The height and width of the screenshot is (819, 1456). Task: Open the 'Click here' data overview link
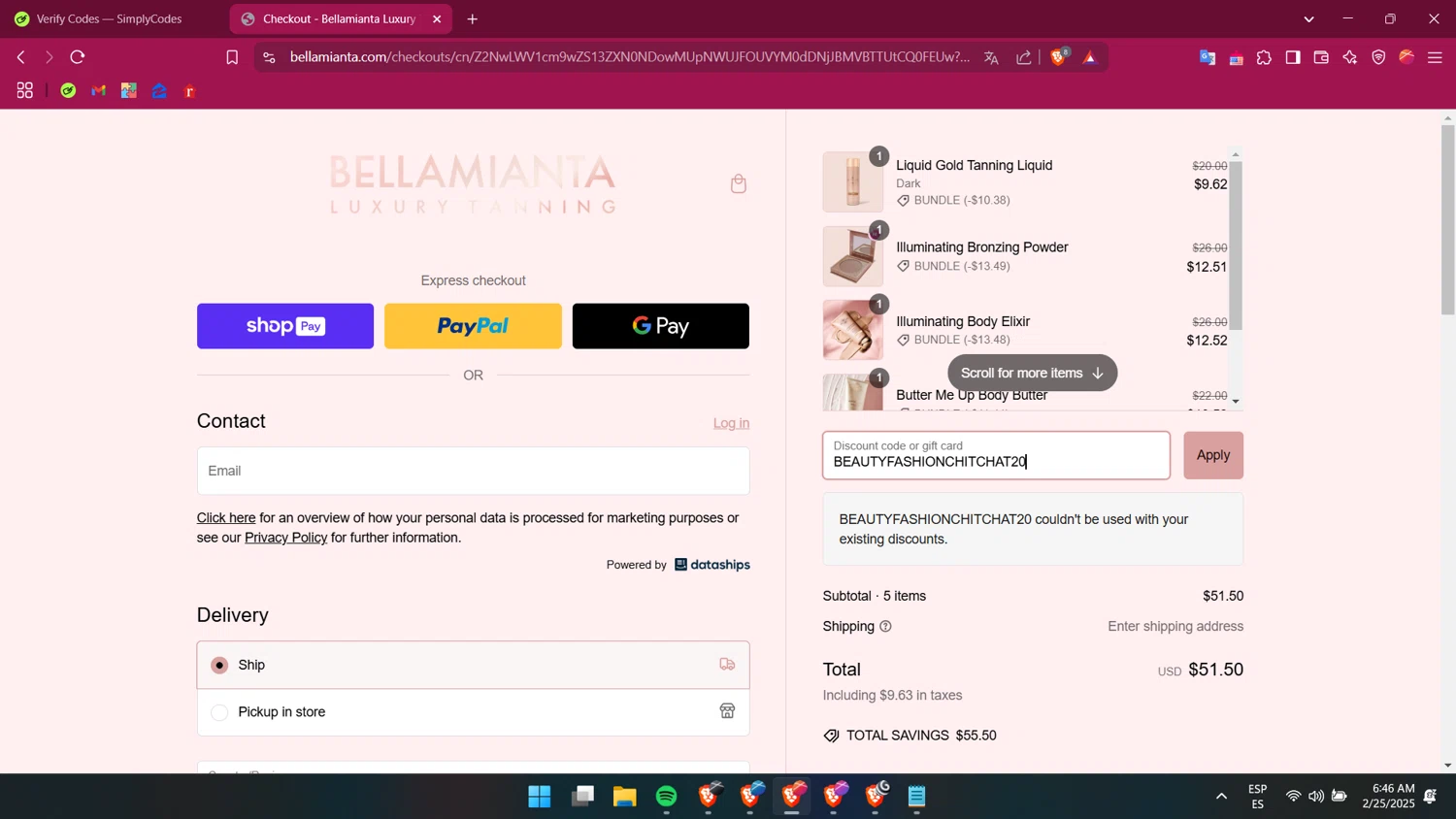[226, 518]
